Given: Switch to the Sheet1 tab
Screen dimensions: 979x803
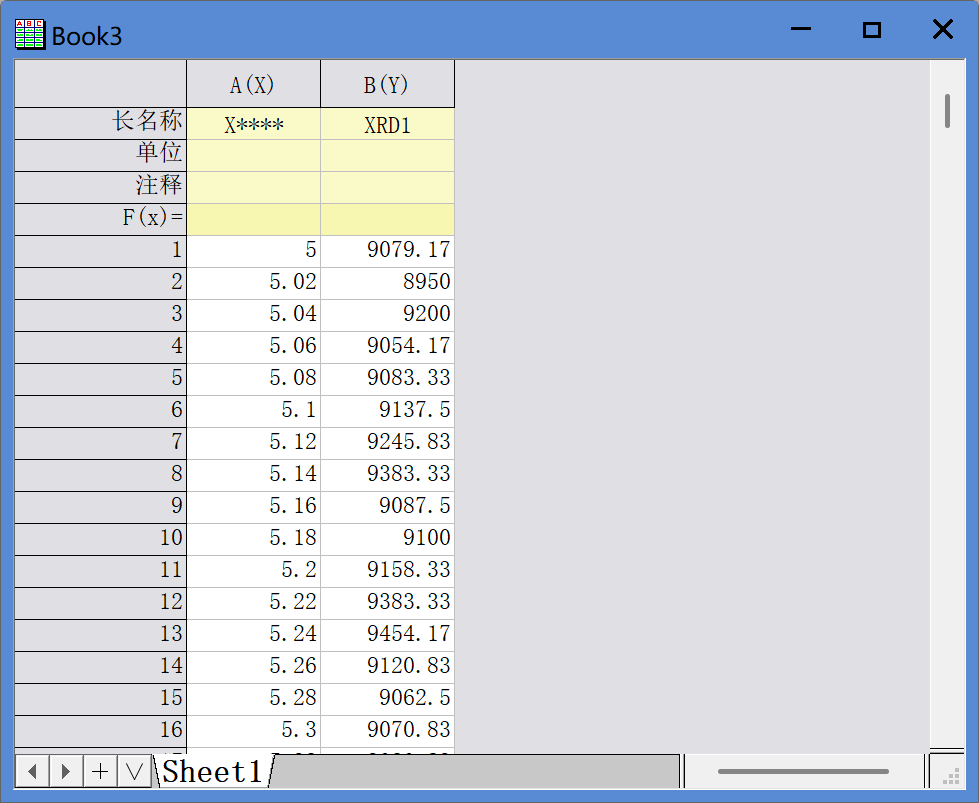Looking at the screenshot, I should click(212, 771).
